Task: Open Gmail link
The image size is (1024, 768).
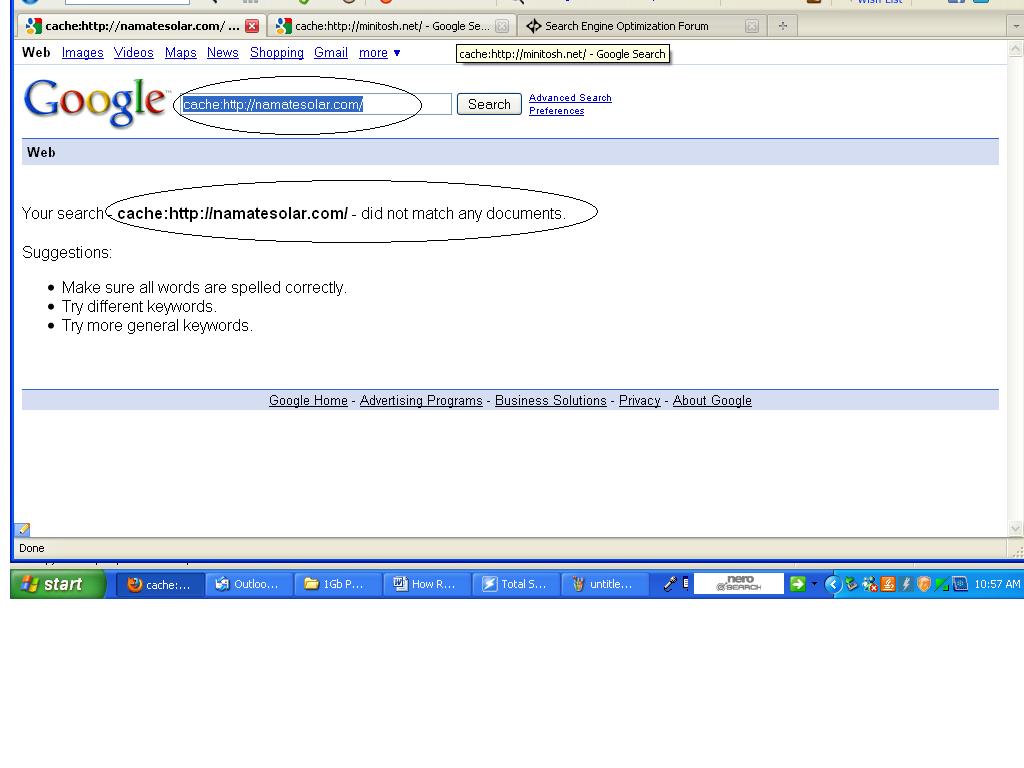Action: tap(330, 52)
